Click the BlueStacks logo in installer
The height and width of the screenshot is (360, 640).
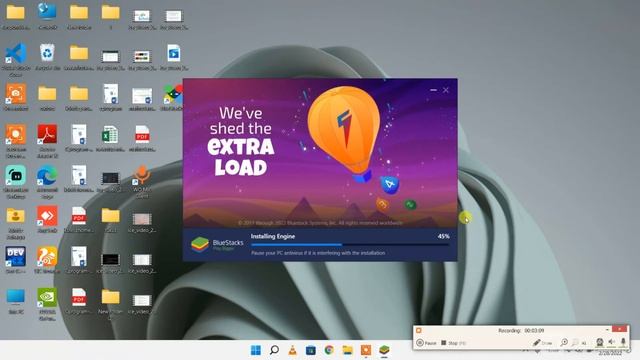200,244
